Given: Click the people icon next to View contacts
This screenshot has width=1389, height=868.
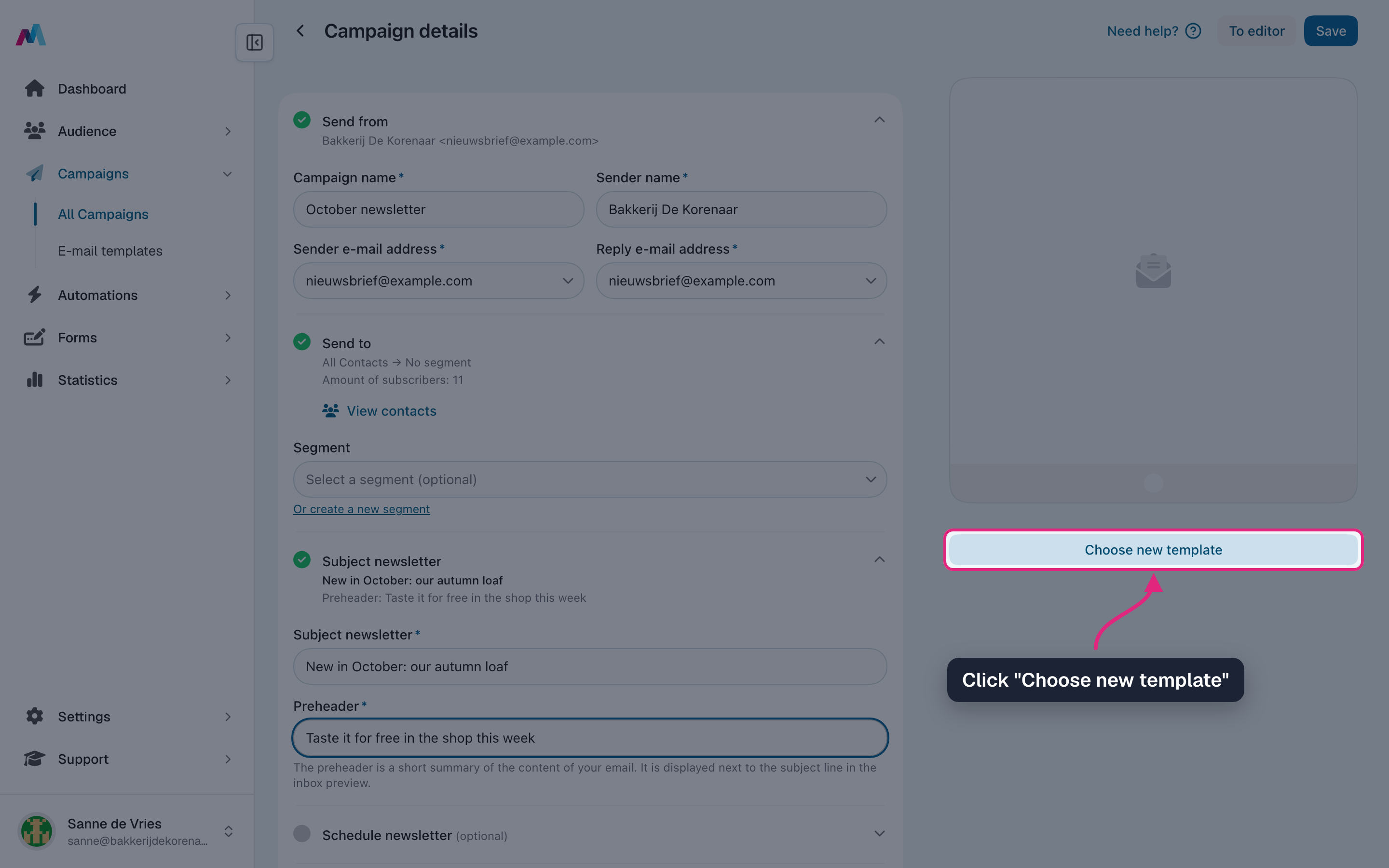Looking at the screenshot, I should pos(330,411).
